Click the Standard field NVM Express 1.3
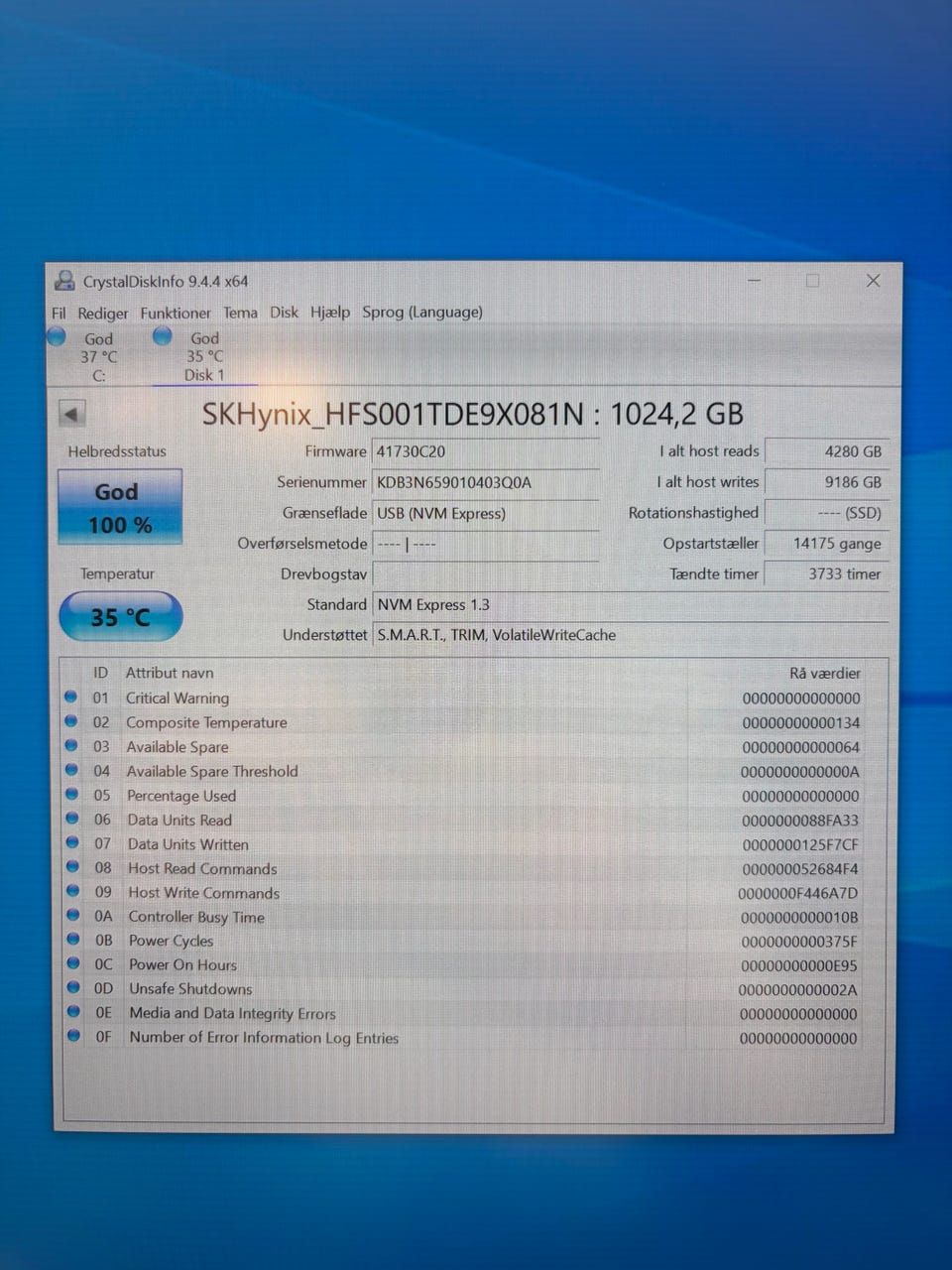The width and height of the screenshot is (952, 1270). click(x=631, y=604)
